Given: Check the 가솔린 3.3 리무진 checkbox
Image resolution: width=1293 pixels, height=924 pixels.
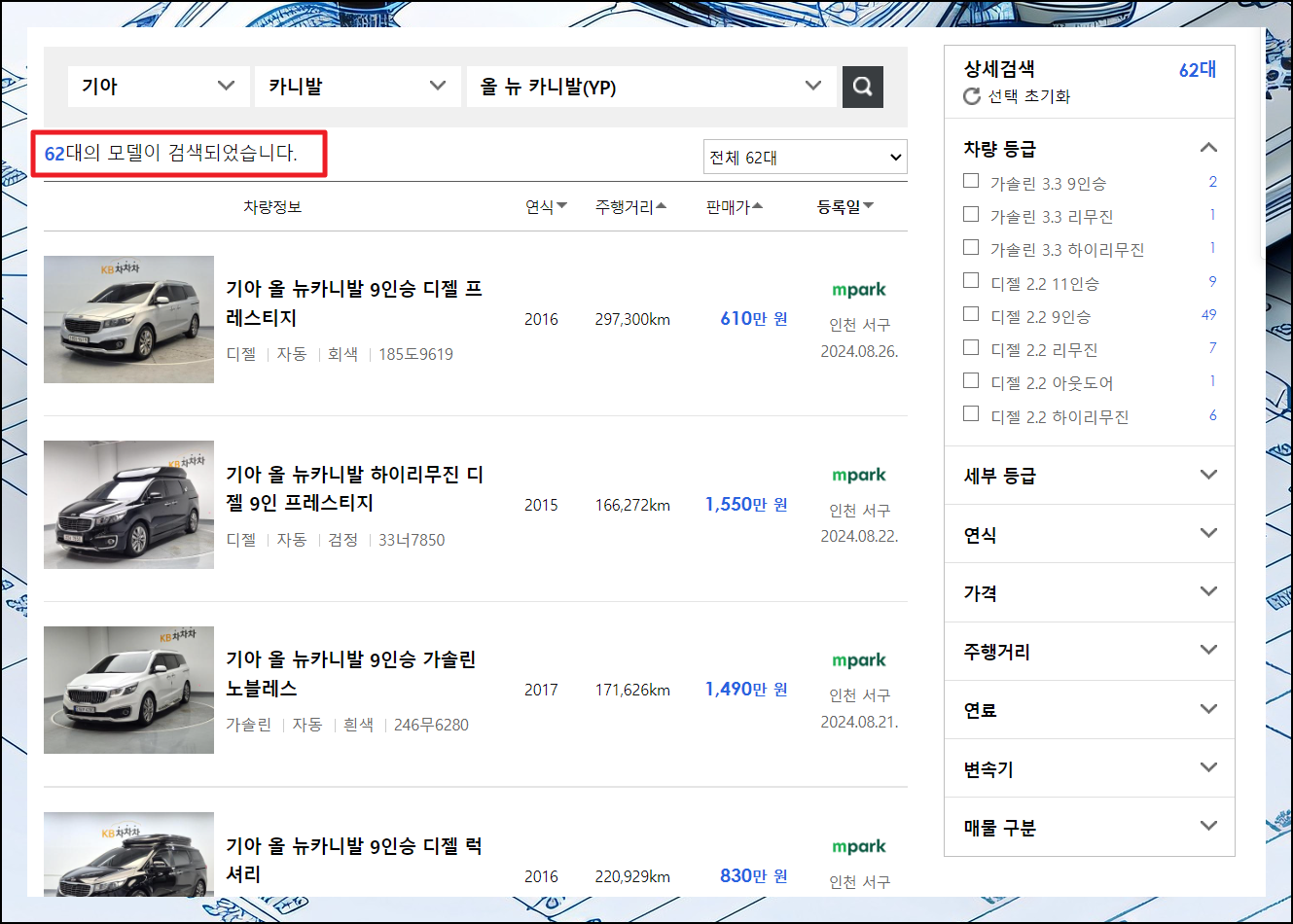Looking at the screenshot, I should (x=971, y=214).
